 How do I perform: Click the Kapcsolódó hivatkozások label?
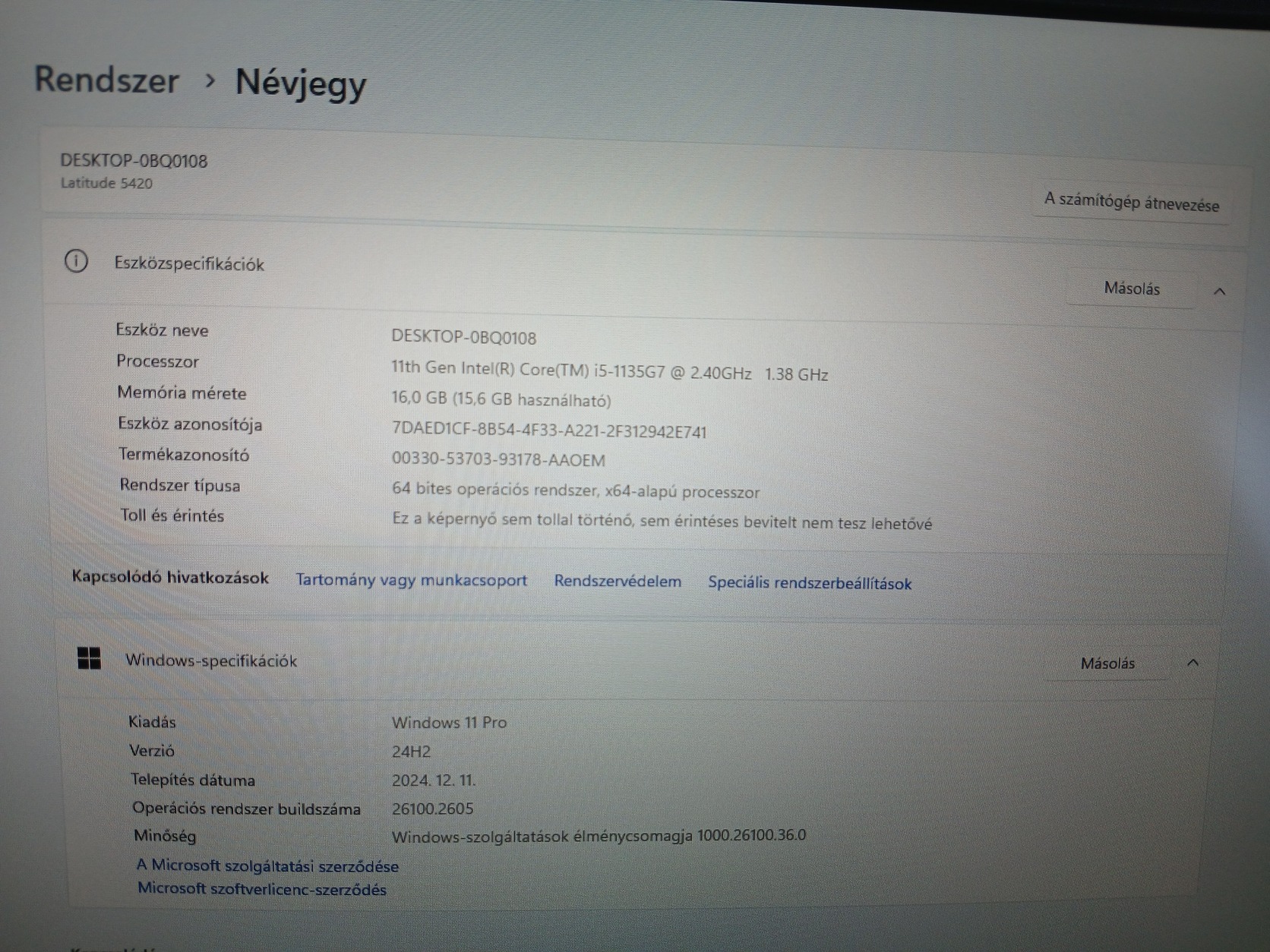[170, 577]
